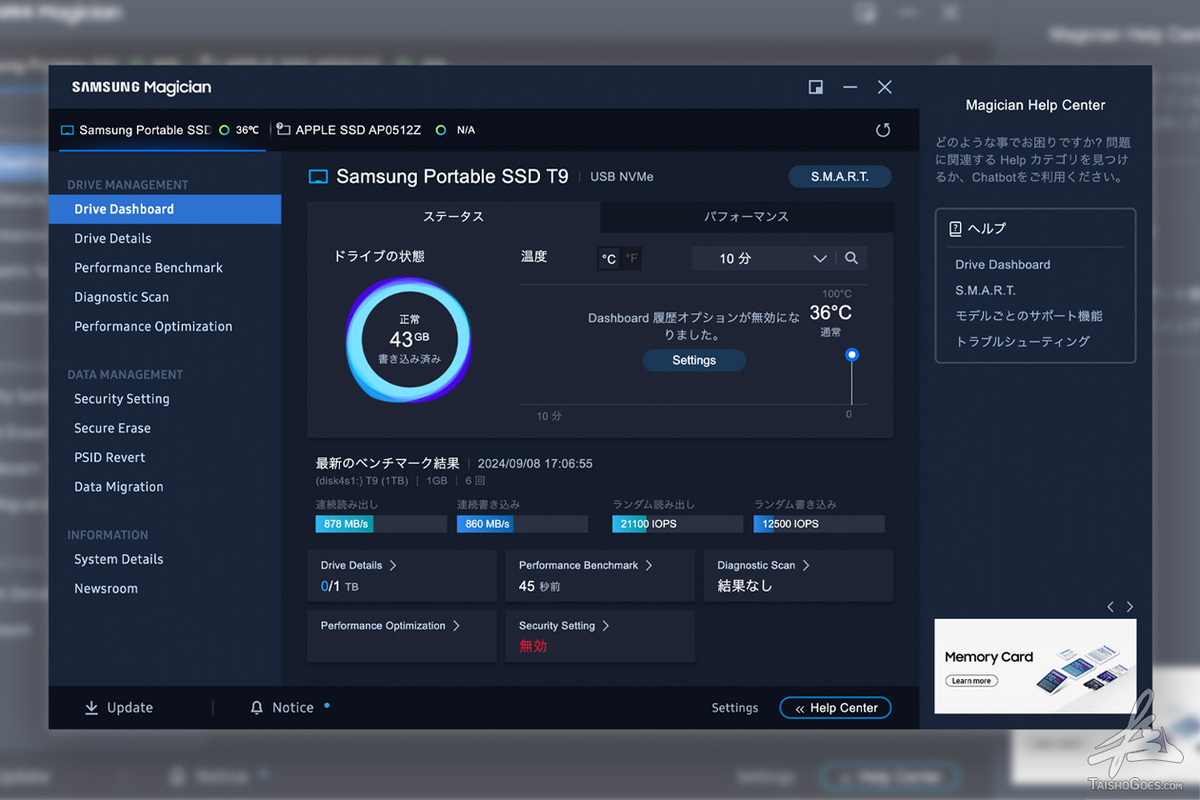Switch temperature unit to °C
1200x800 pixels.
pyautogui.click(x=608, y=259)
